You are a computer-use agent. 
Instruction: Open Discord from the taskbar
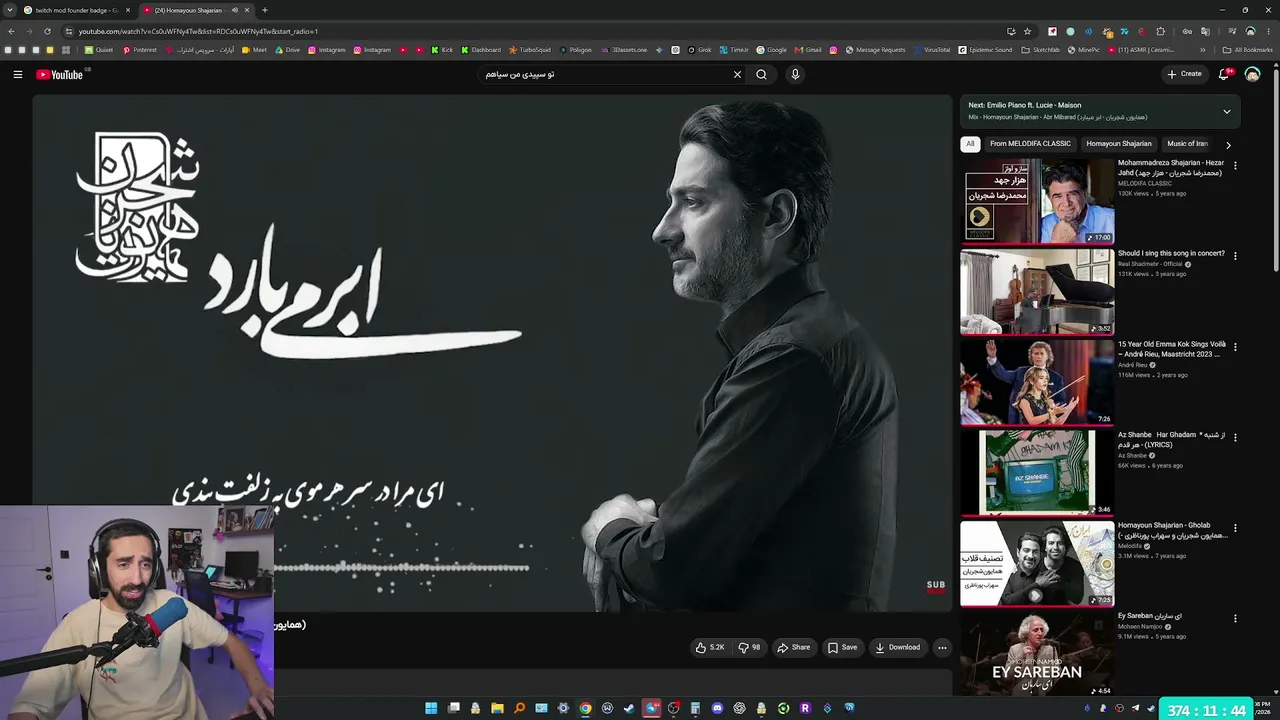[x=717, y=708]
